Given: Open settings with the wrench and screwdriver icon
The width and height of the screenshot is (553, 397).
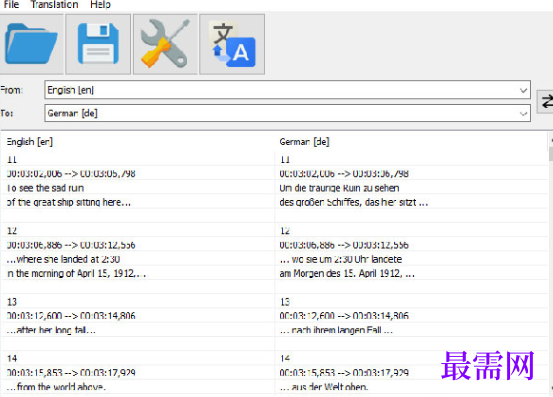Looking at the screenshot, I should point(165,44).
